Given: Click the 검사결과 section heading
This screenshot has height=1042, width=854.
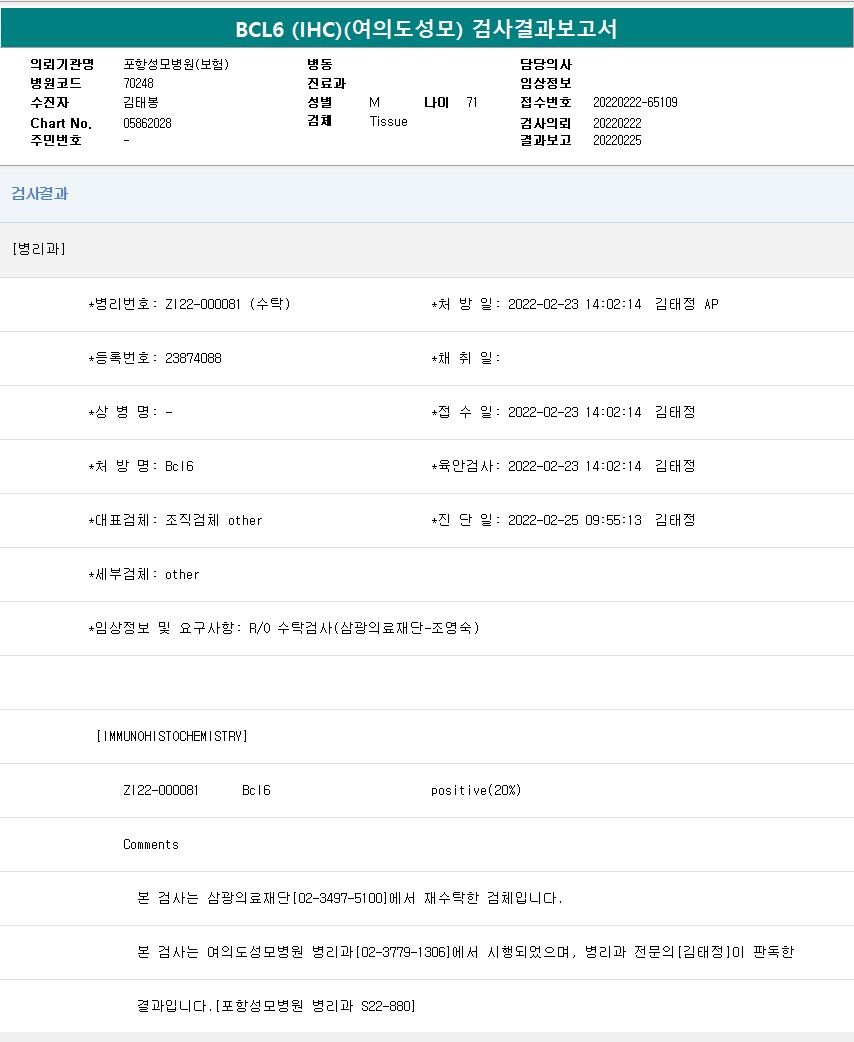Looking at the screenshot, I should tap(39, 193).
